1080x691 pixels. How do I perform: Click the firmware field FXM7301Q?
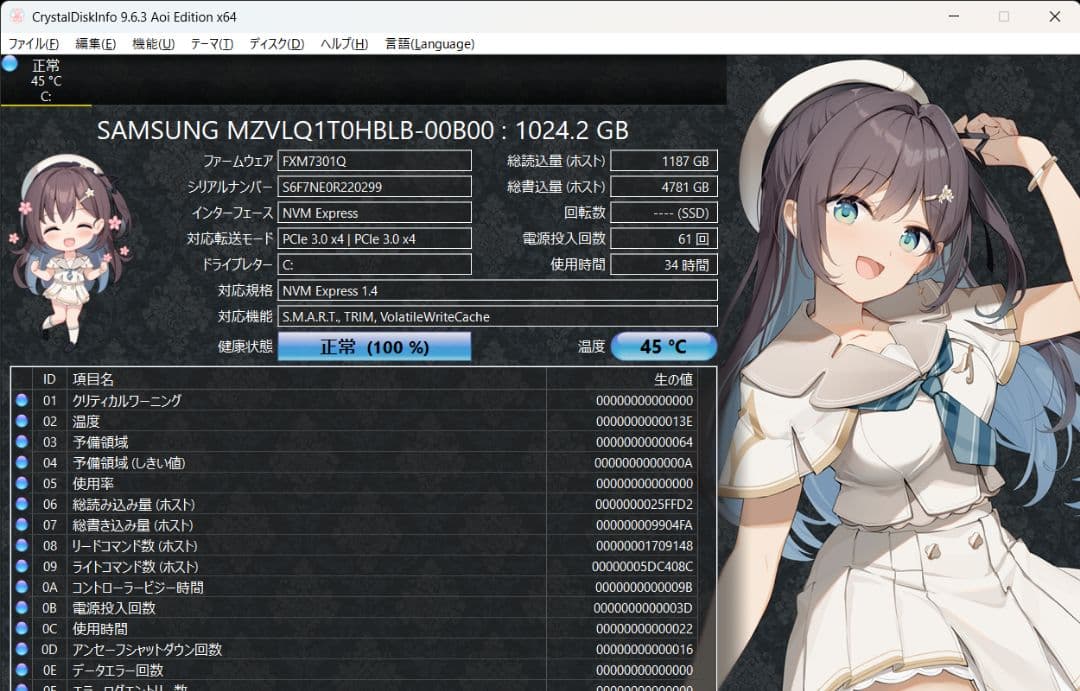pos(375,161)
